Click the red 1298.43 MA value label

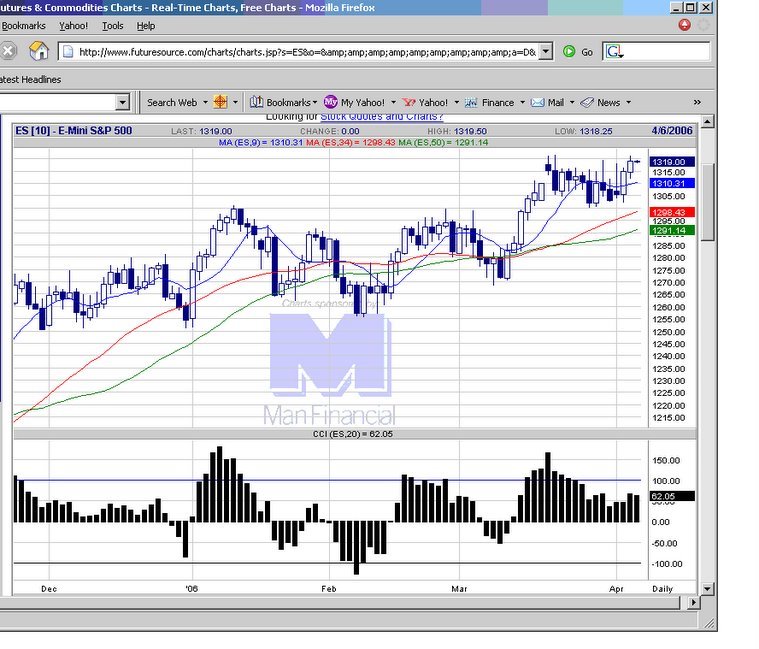tap(672, 212)
